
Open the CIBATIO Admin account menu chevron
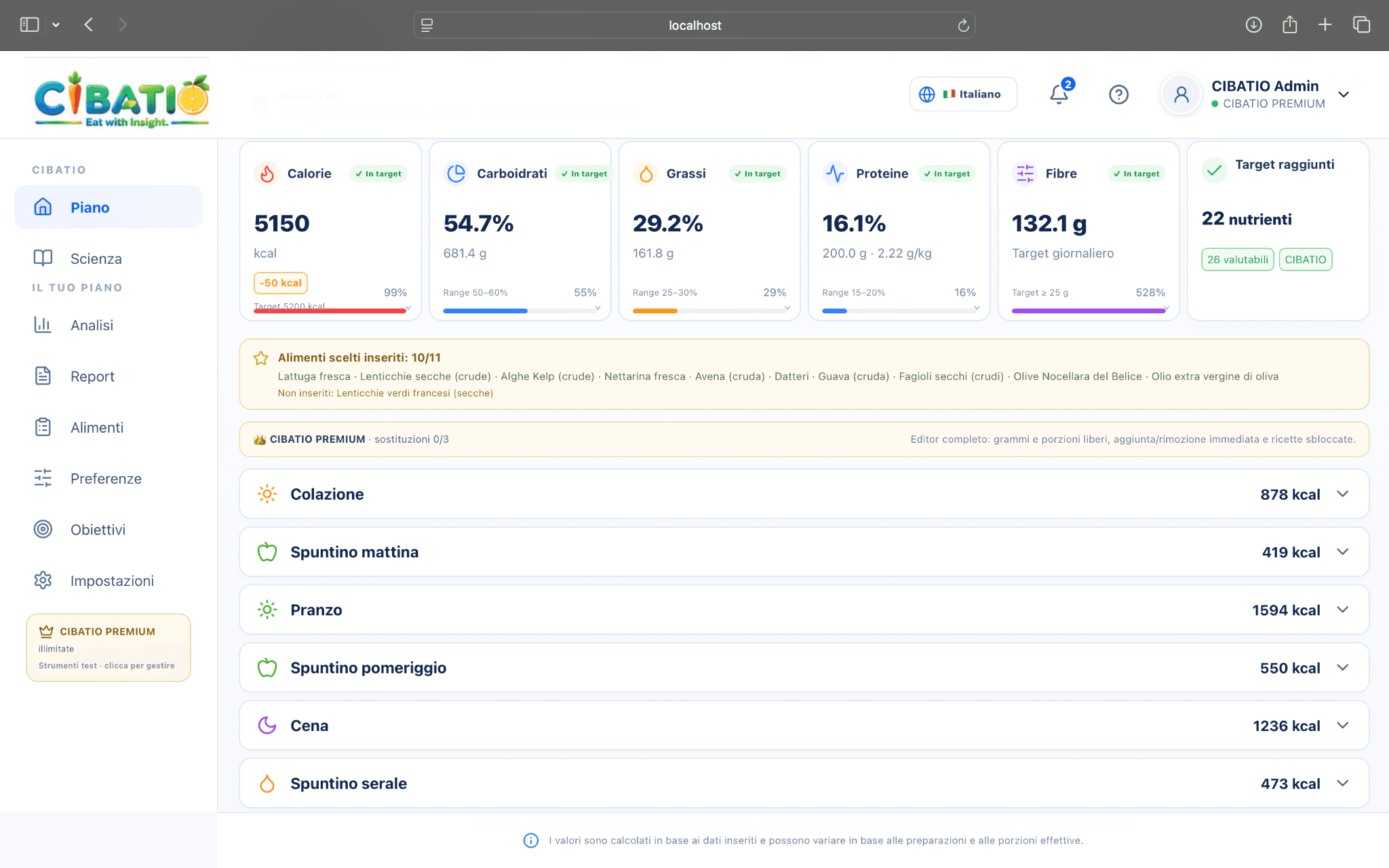click(1344, 94)
